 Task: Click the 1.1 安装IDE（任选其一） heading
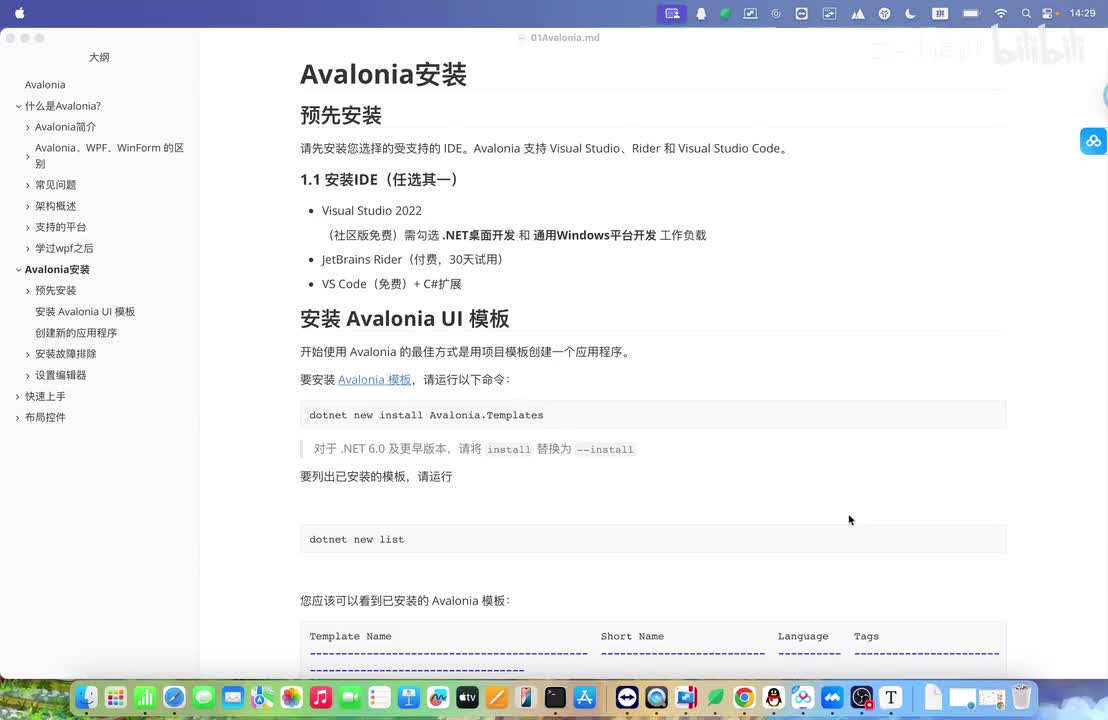[x=382, y=179]
